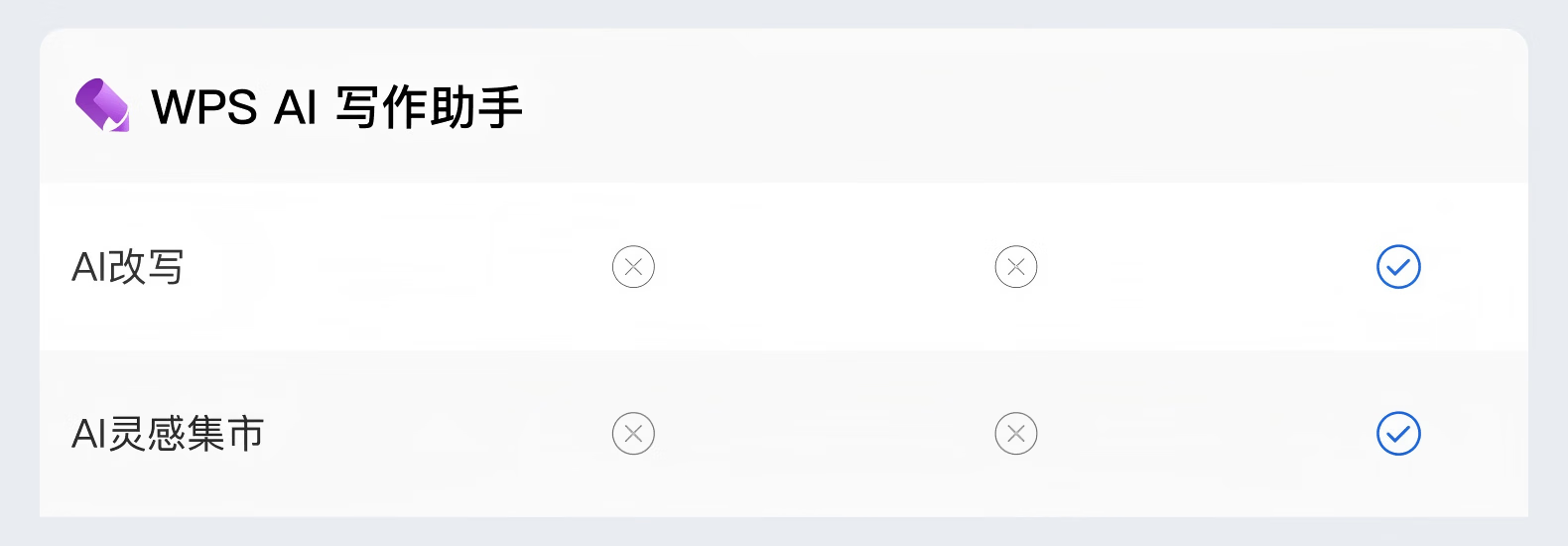The height and width of the screenshot is (546, 1568).
Task: Click the purple WPS AI pen logo
Action: [x=102, y=105]
